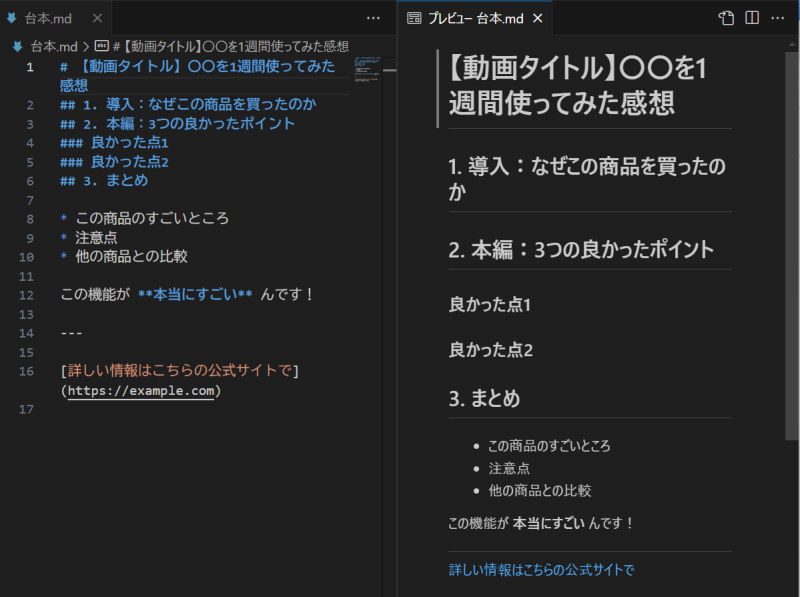Click the markdown file icon on 台本.md tab
This screenshot has height=597, width=800.
13,19
